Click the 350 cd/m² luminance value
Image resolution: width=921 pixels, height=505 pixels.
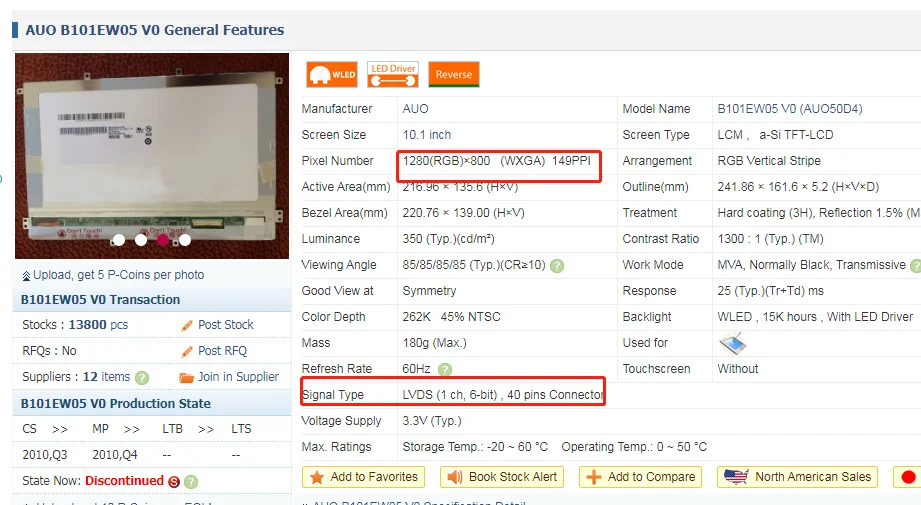pyautogui.click(x=448, y=238)
